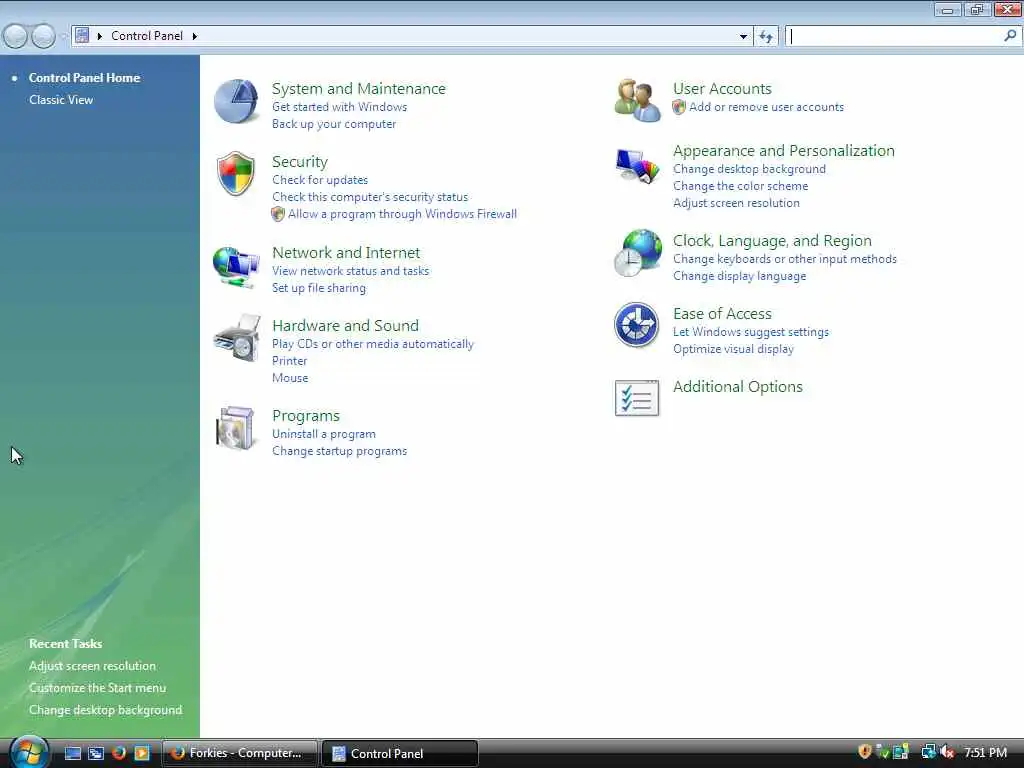
Task: Click the User Accounts people icon
Action: (x=637, y=100)
